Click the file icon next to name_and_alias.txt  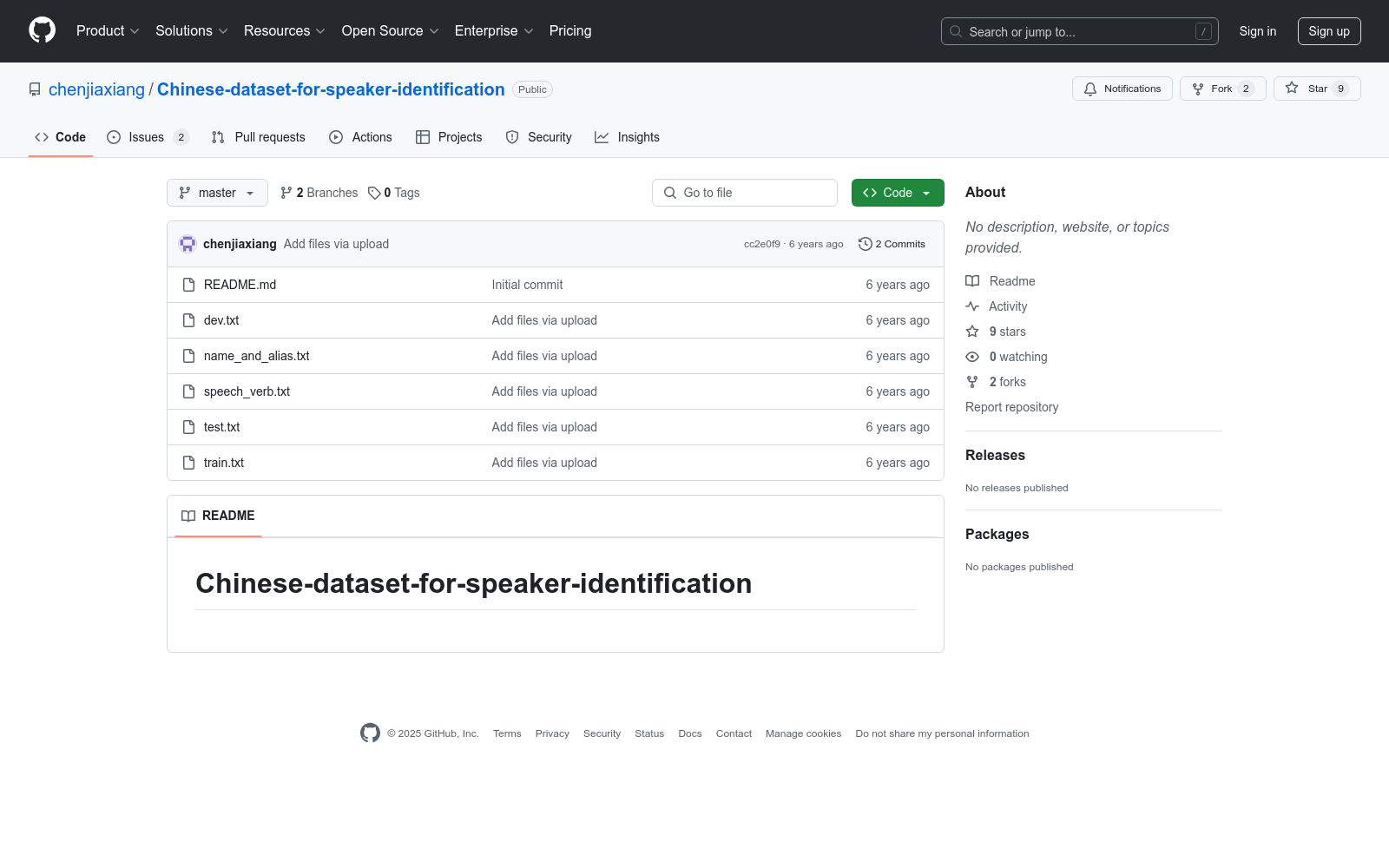pos(188,356)
